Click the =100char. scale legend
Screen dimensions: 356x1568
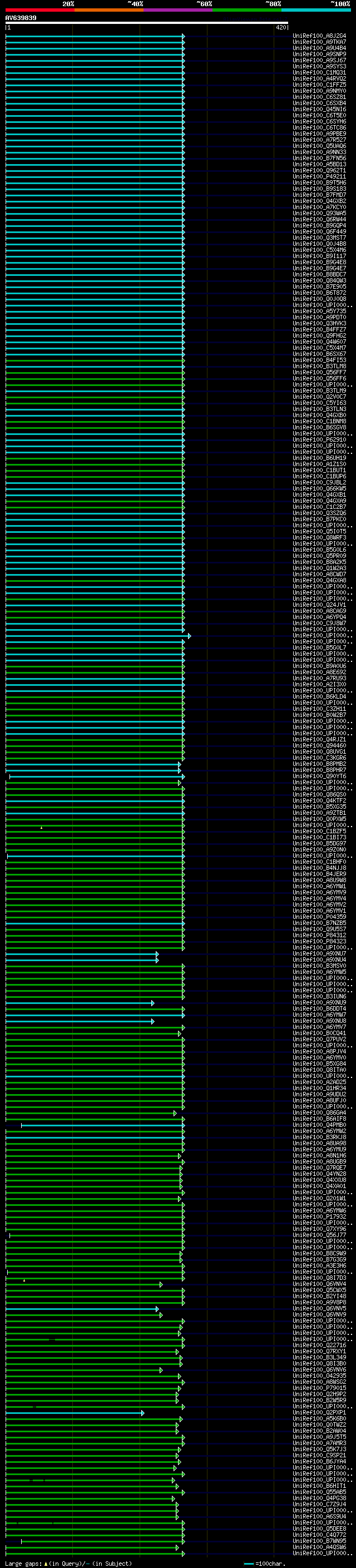(x=264, y=1564)
